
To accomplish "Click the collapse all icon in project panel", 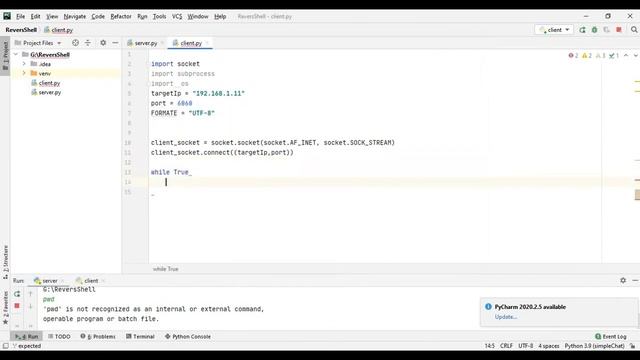I will click(88, 43).
